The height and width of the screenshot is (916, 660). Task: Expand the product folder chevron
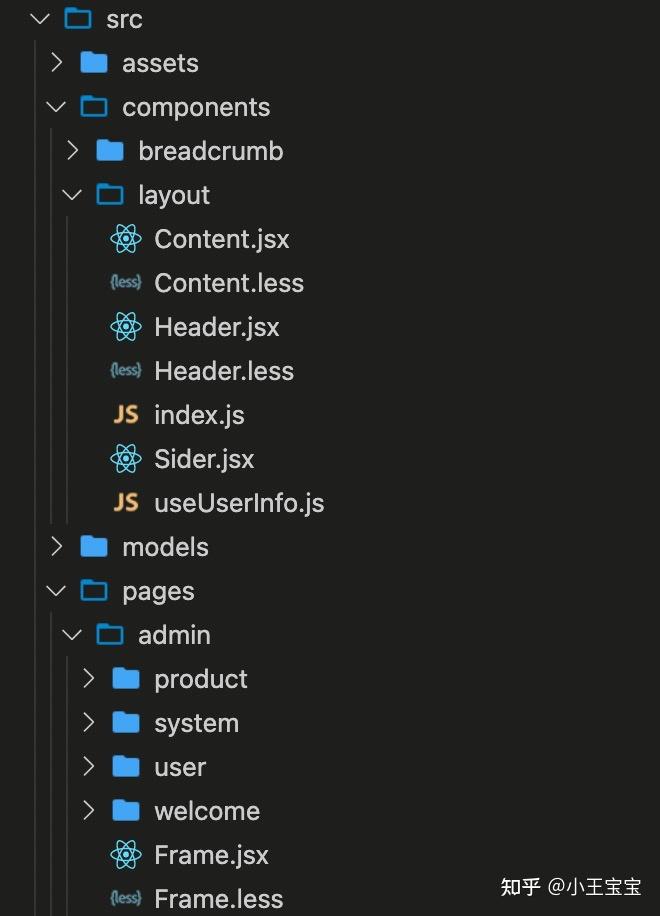coord(89,679)
